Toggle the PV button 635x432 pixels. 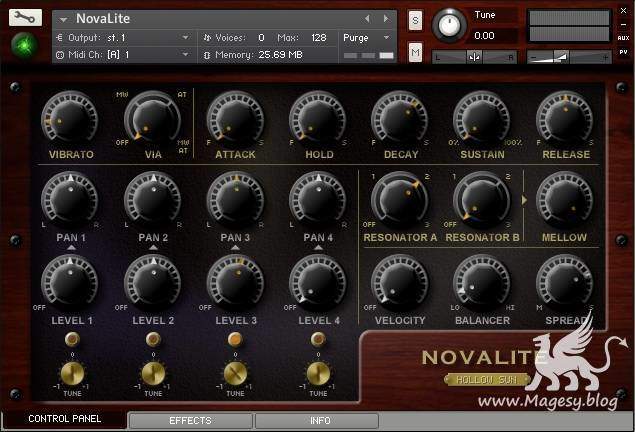pyautogui.click(x=623, y=52)
